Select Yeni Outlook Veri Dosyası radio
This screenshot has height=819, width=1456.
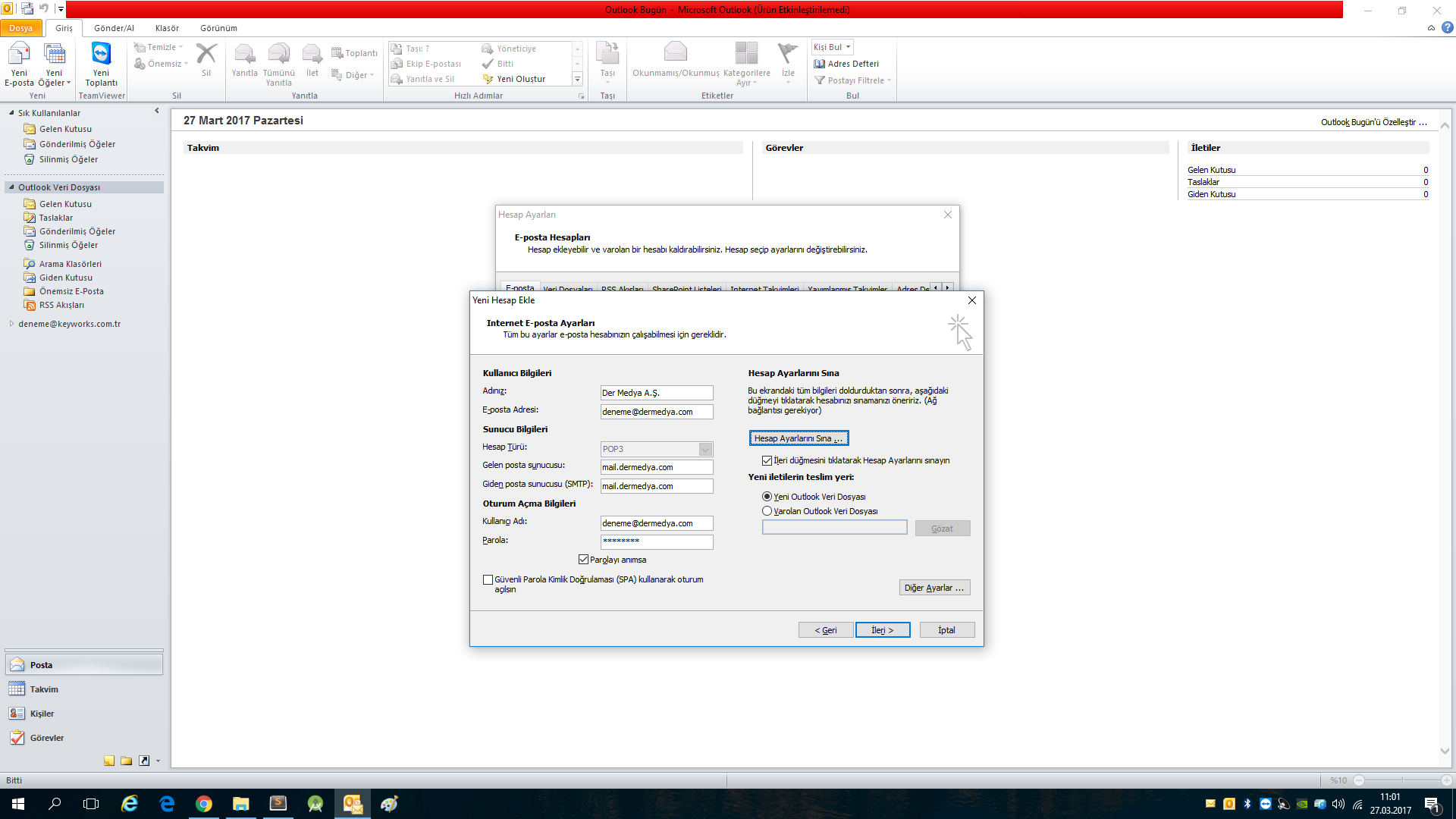pos(767,497)
